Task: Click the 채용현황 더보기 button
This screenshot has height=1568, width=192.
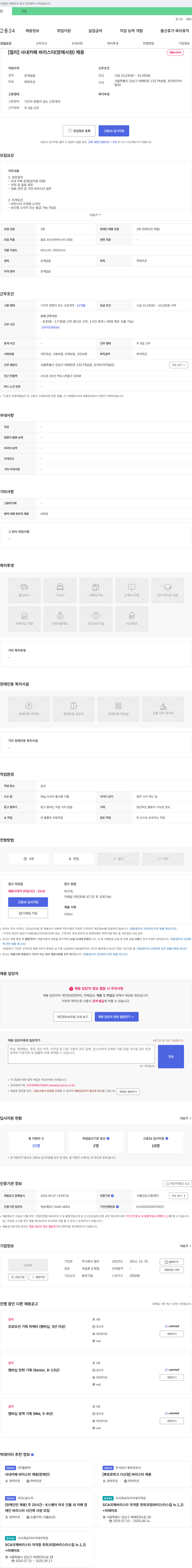Action: point(172,1270)
